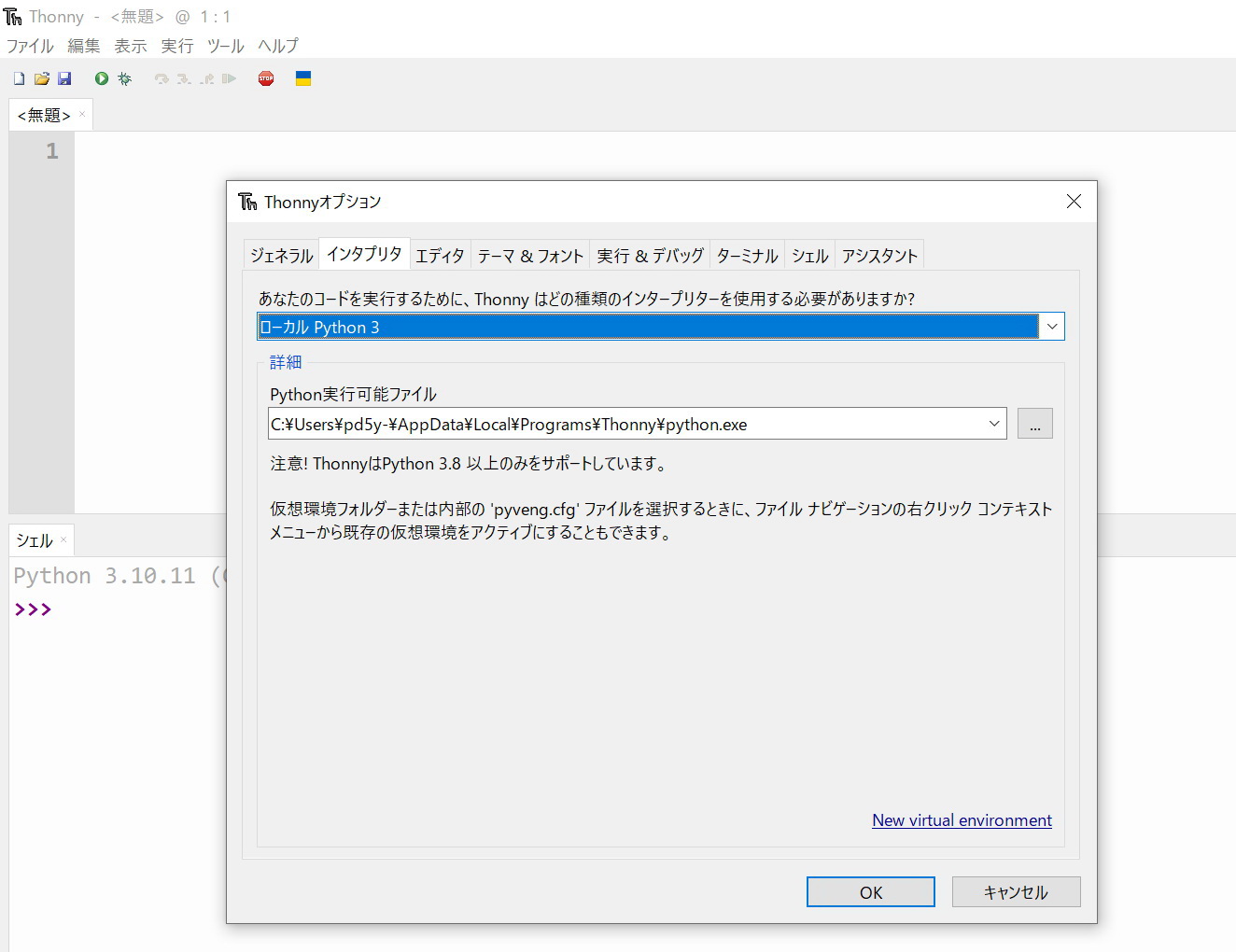The height and width of the screenshot is (952, 1236).
Task: Click Thonny logo in main title bar
Action: tap(13, 17)
